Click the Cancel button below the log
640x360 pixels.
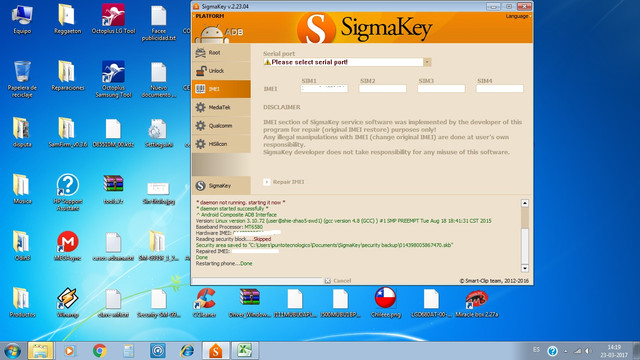338,281
